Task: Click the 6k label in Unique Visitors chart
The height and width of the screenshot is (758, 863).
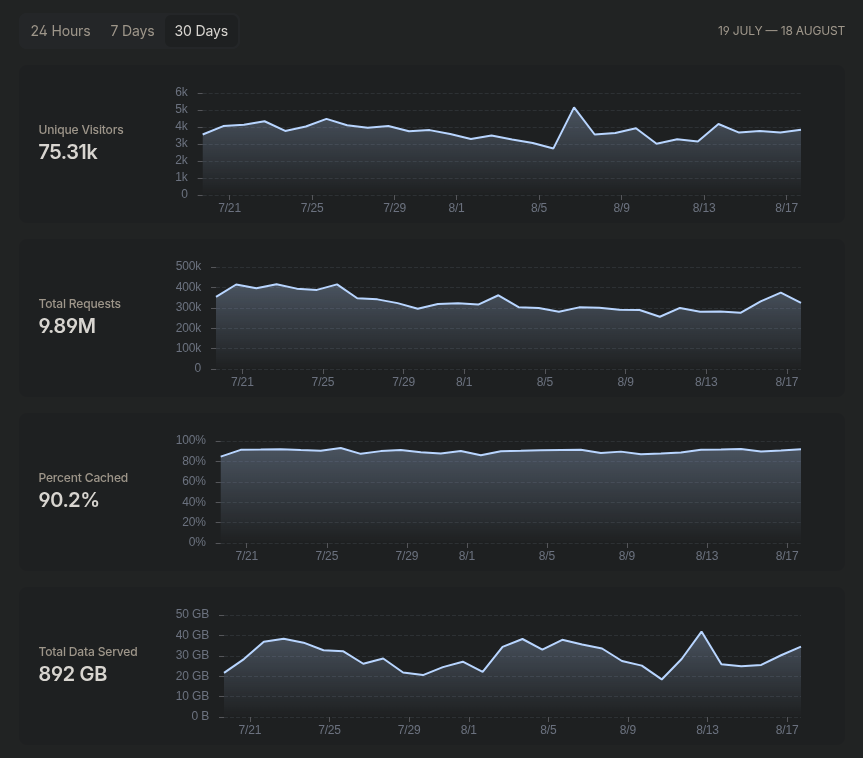Action: point(182,92)
